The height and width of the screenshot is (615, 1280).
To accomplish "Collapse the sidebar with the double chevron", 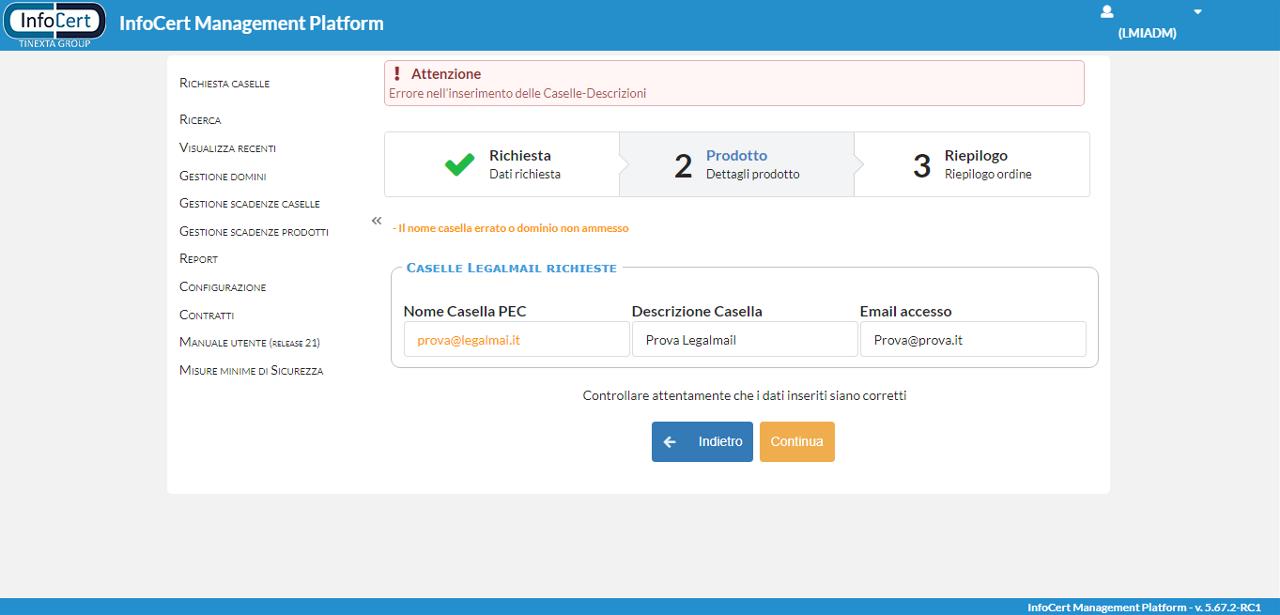I will click(377, 220).
